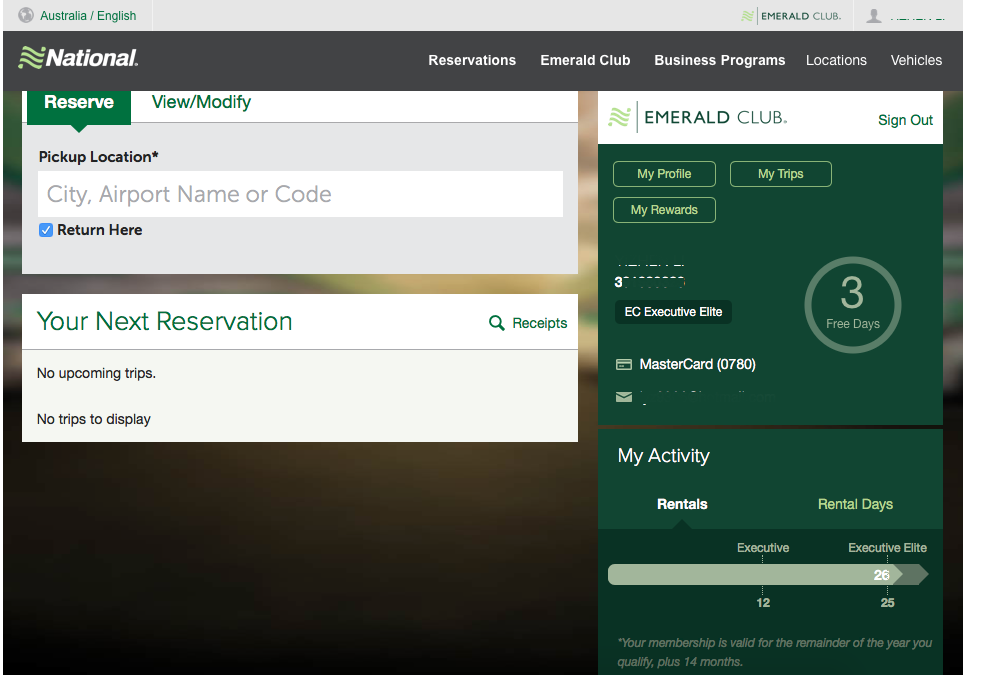Click the No upcoming trips text
The height and width of the screenshot is (675, 984).
96,373
